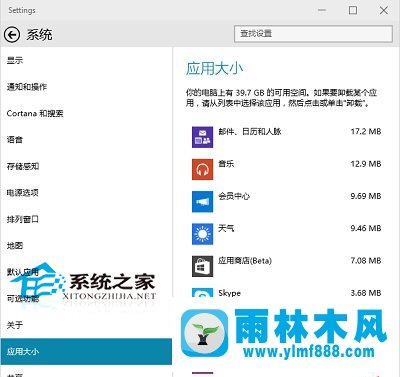Open 存储感知 settings
This screenshot has width=400, height=377.
pos(23,166)
